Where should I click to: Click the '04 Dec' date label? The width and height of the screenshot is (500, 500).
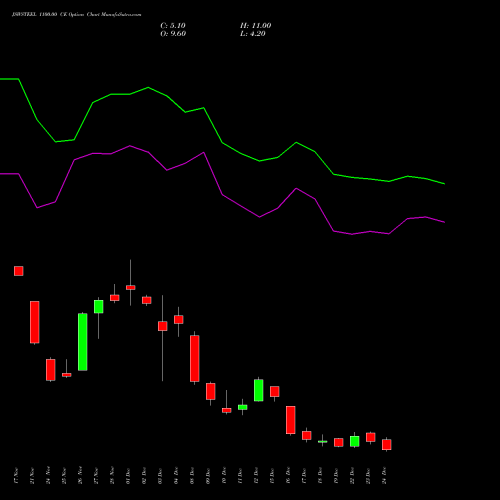[x=176, y=476]
